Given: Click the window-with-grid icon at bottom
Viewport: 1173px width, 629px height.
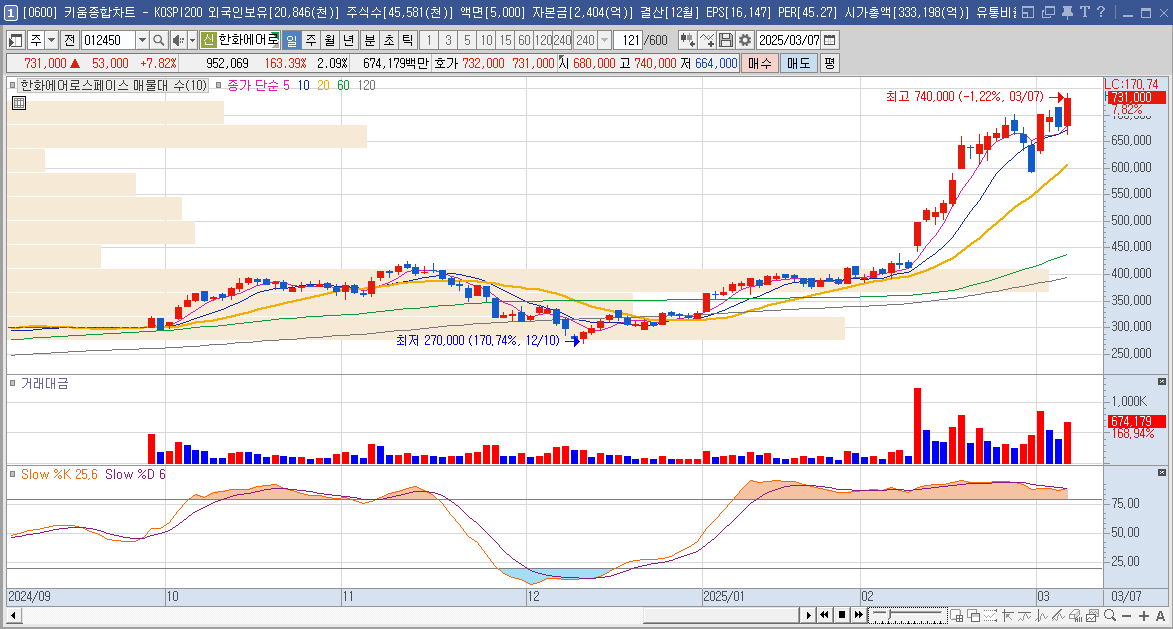Looking at the screenshot, I should (x=956, y=616).
